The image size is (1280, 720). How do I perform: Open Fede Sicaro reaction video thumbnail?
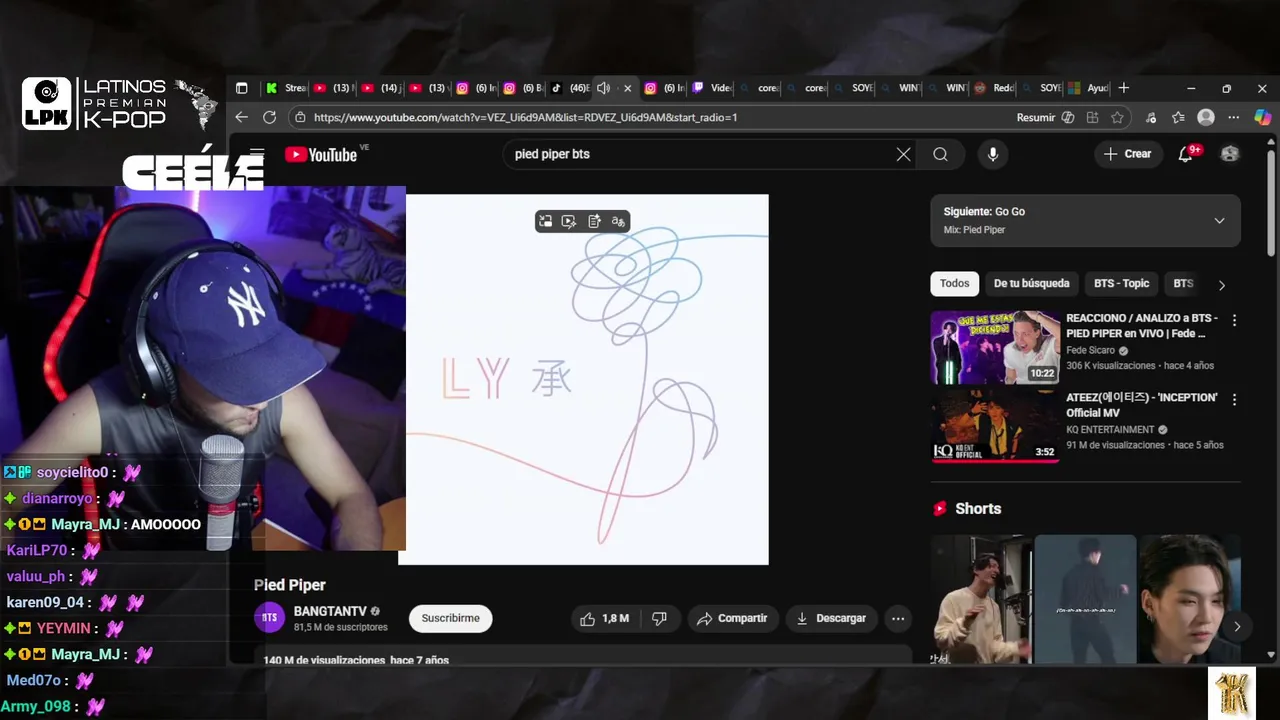pos(995,347)
